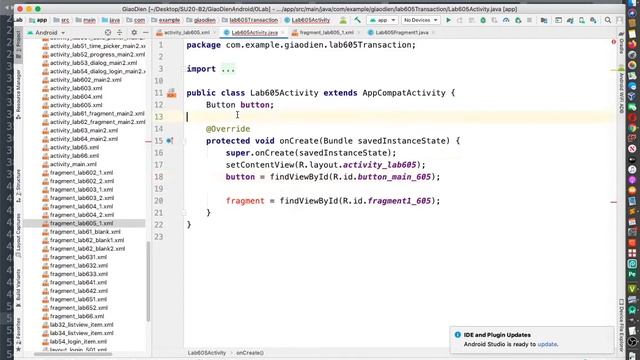This screenshot has height=360, width=640.
Task: Click the override gutter icon on line 15
Action: click(169, 141)
